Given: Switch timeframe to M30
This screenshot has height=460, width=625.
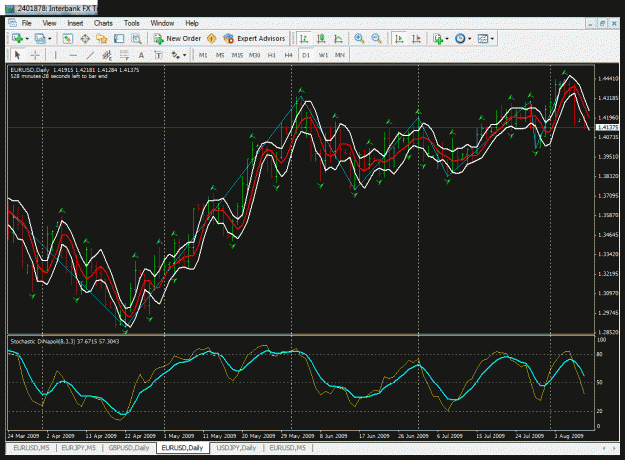Looking at the screenshot, I should (x=254, y=55).
